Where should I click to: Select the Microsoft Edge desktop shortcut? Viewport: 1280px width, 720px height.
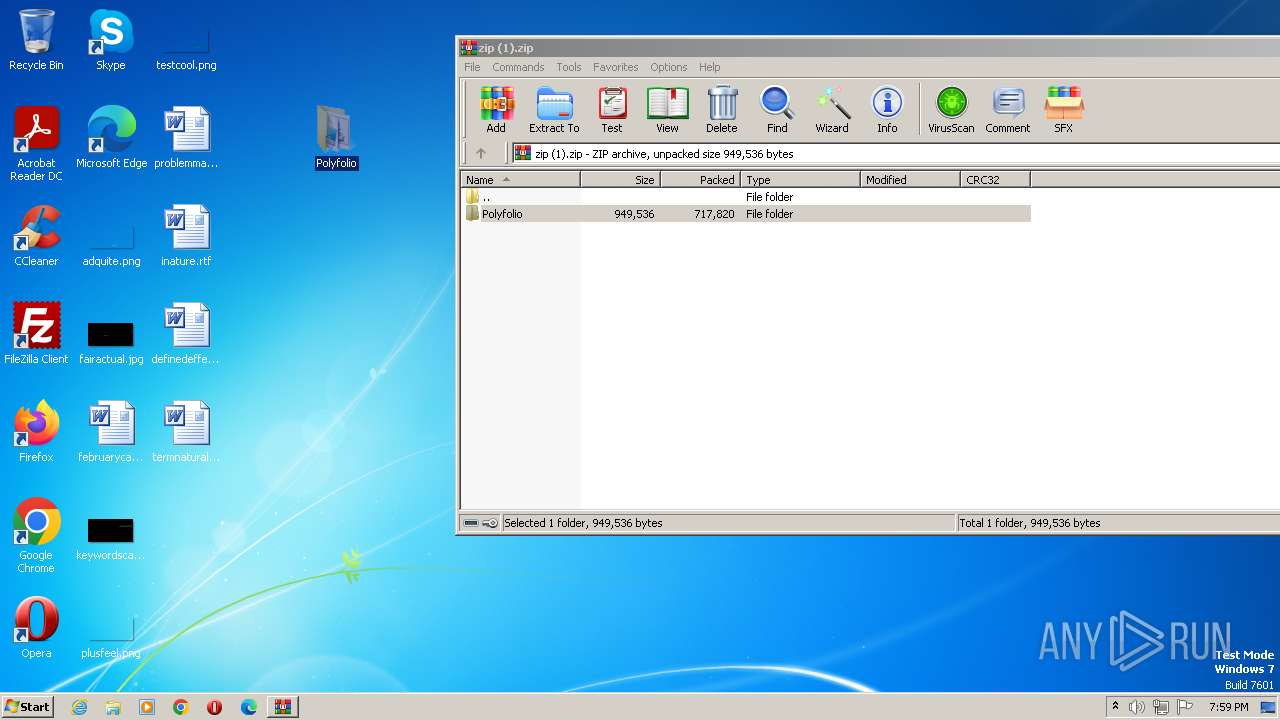click(111, 138)
